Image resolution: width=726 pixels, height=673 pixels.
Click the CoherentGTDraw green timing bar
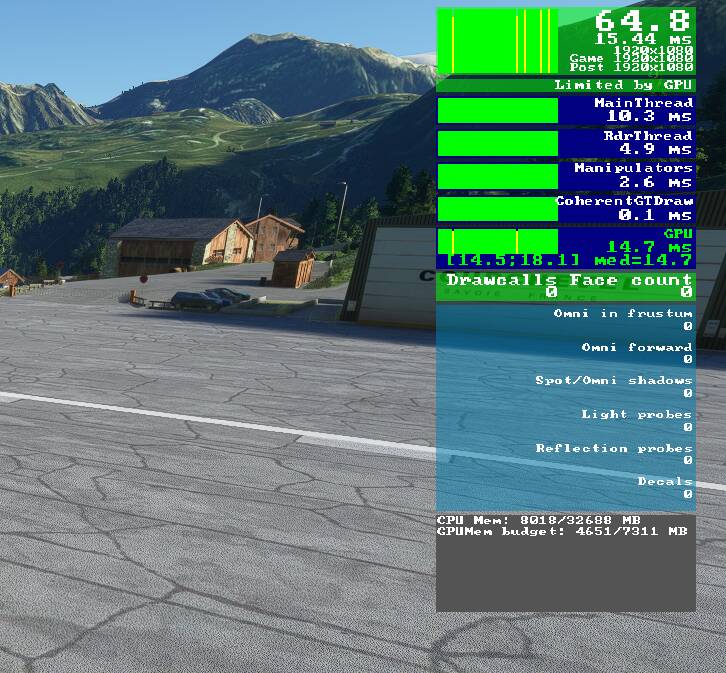pos(498,209)
